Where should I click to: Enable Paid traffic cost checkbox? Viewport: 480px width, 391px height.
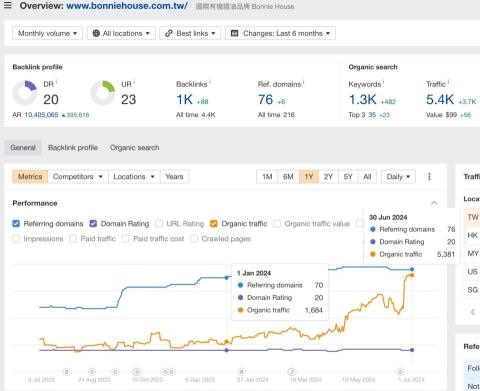tap(126, 239)
